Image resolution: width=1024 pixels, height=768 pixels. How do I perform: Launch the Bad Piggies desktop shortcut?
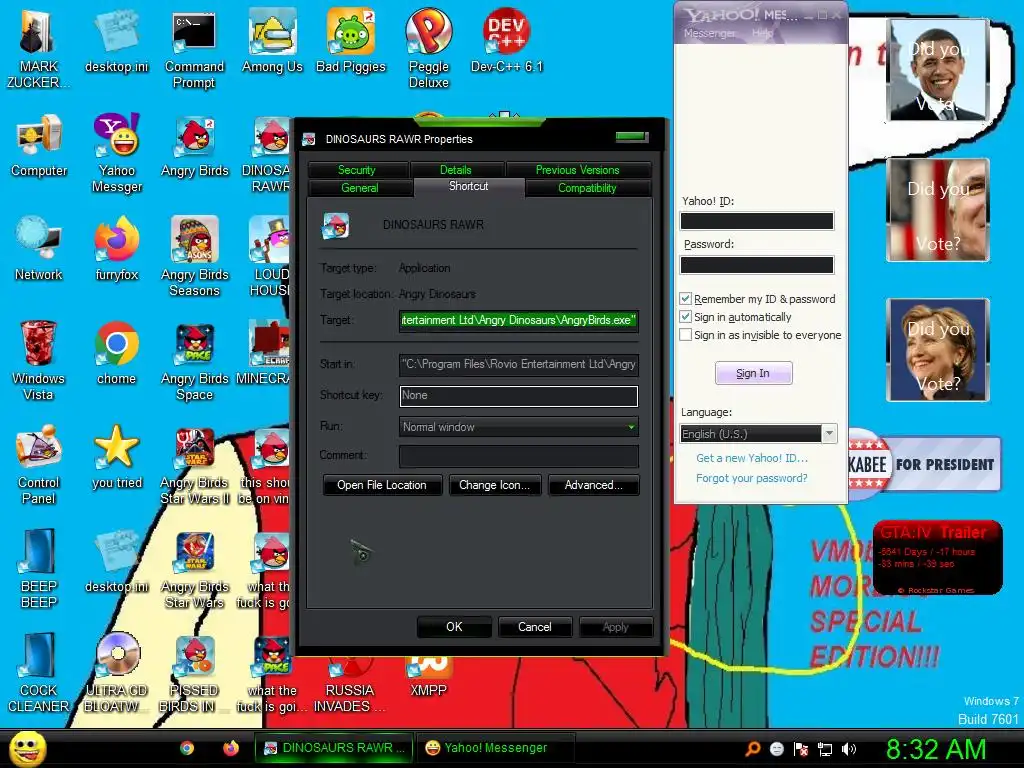click(x=351, y=41)
